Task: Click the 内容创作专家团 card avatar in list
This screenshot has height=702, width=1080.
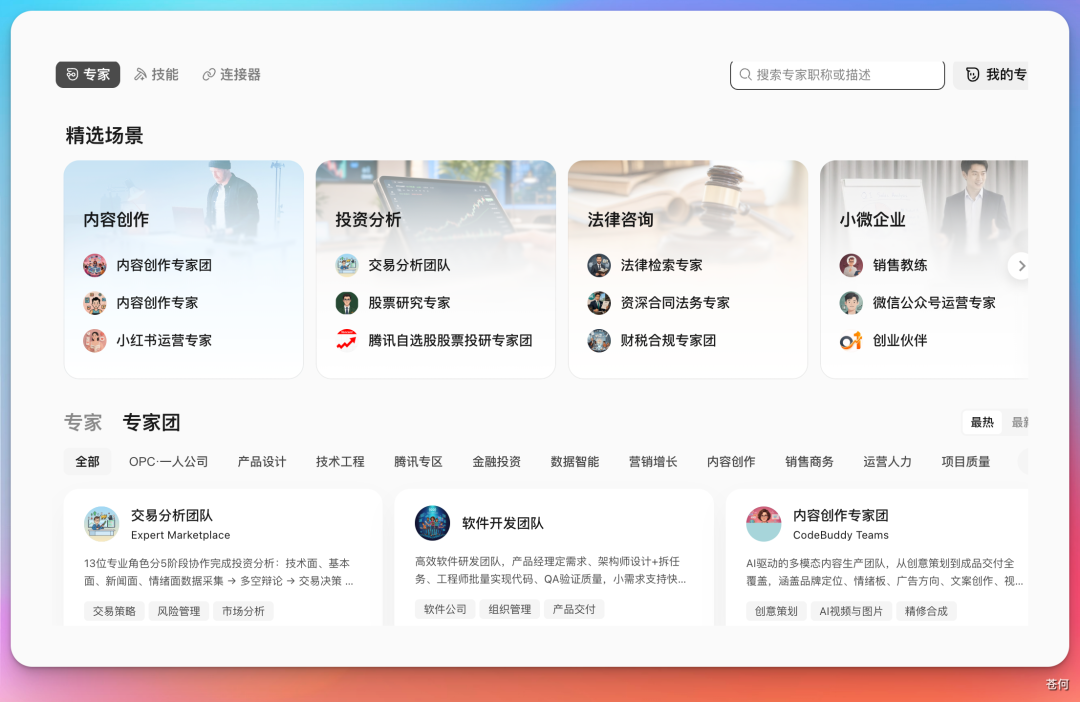Action: [x=764, y=524]
